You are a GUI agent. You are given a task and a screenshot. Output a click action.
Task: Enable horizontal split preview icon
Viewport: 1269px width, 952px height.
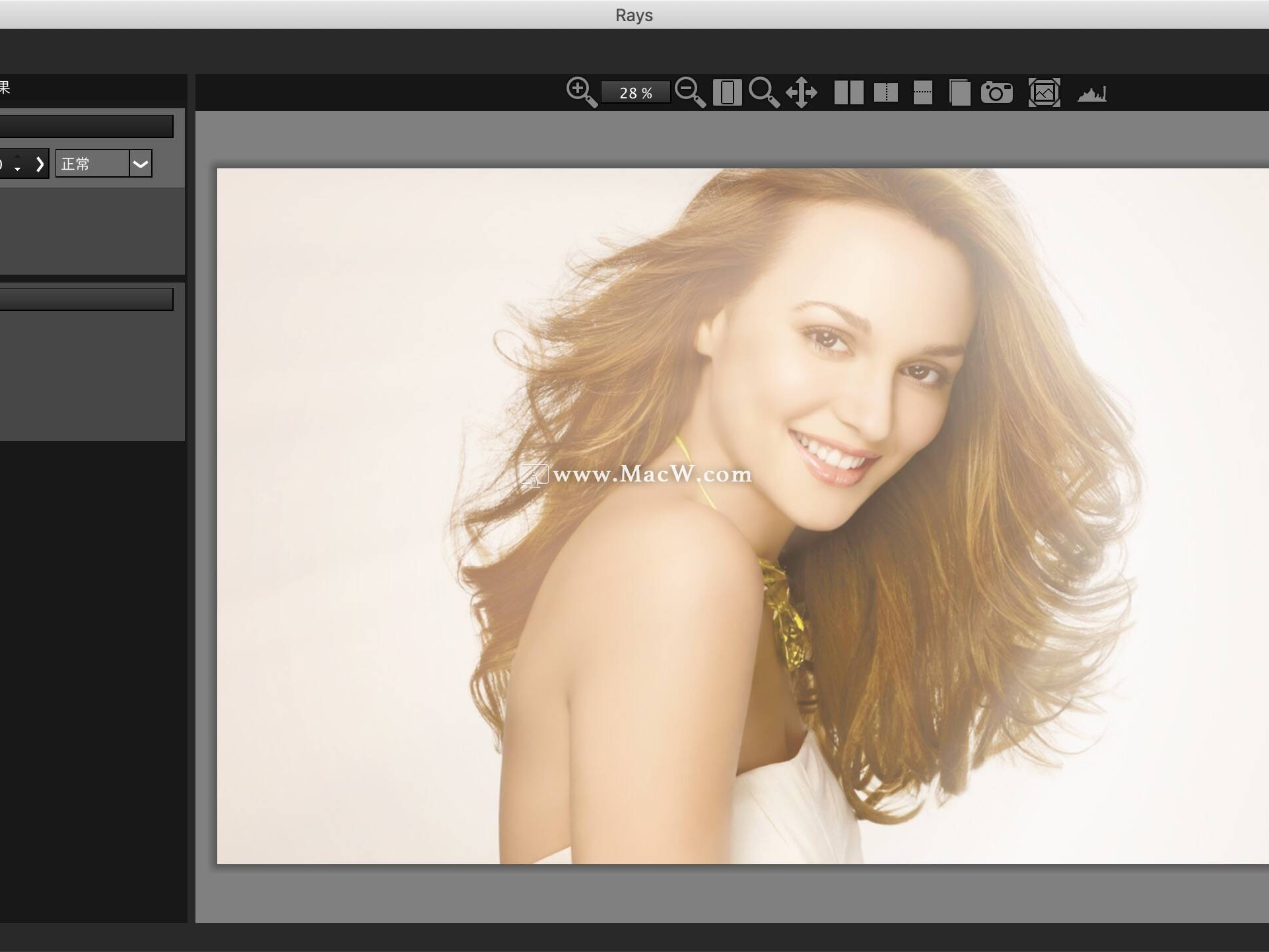tap(922, 92)
